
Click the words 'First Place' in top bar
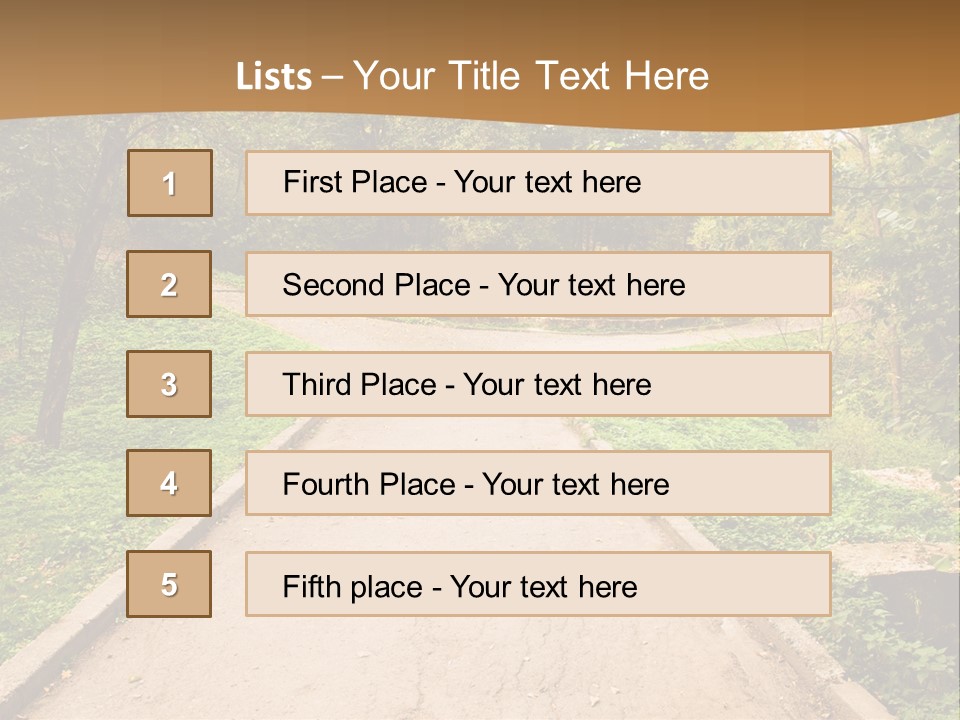355,182
